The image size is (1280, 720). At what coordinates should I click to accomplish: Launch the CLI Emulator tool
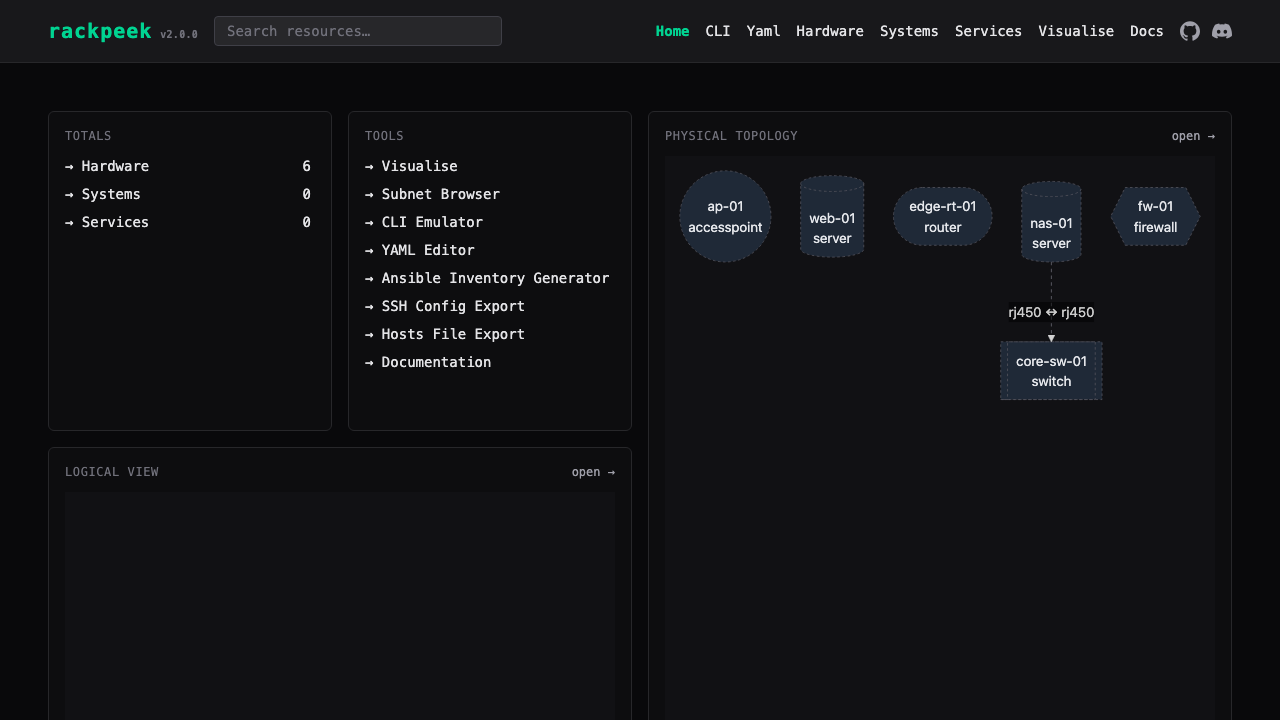[424, 222]
